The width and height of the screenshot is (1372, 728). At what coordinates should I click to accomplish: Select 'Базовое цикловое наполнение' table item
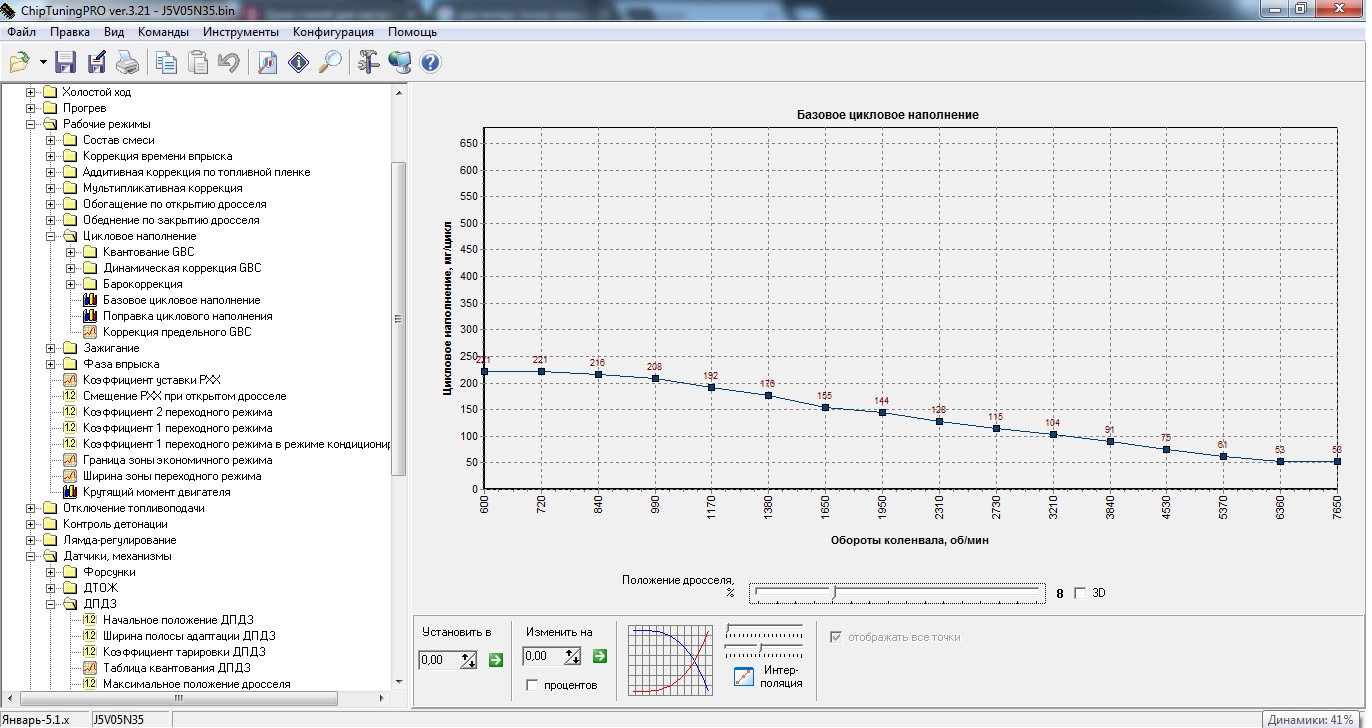tap(181, 300)
